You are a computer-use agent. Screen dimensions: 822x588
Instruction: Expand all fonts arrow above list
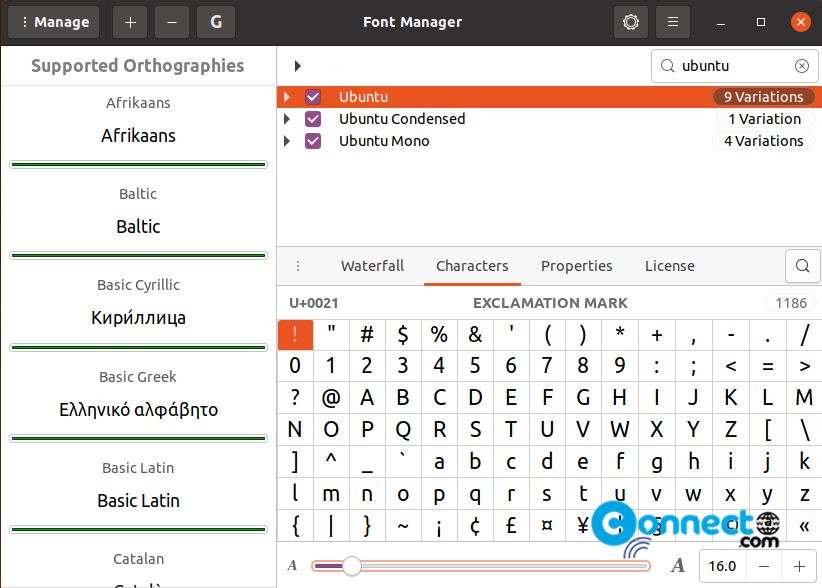click(297, 66)
